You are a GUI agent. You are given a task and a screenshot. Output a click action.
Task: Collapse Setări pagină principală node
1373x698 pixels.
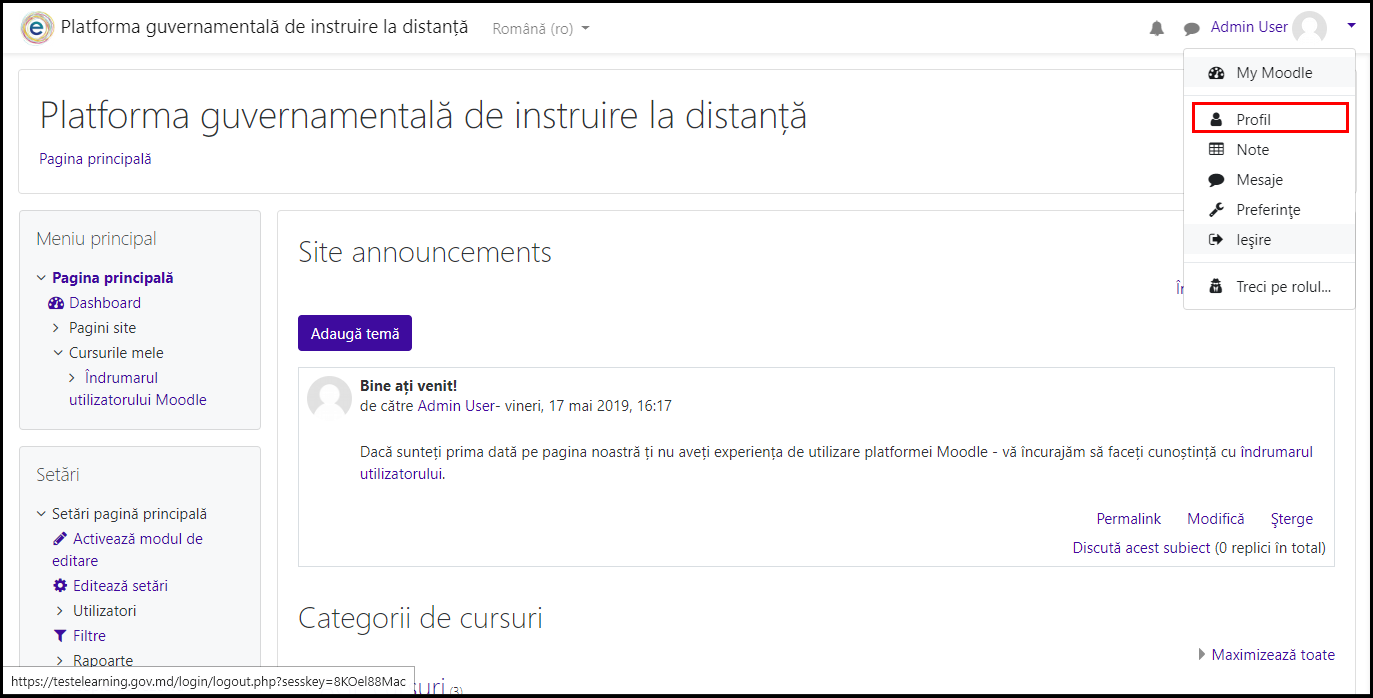click(41, 514)
